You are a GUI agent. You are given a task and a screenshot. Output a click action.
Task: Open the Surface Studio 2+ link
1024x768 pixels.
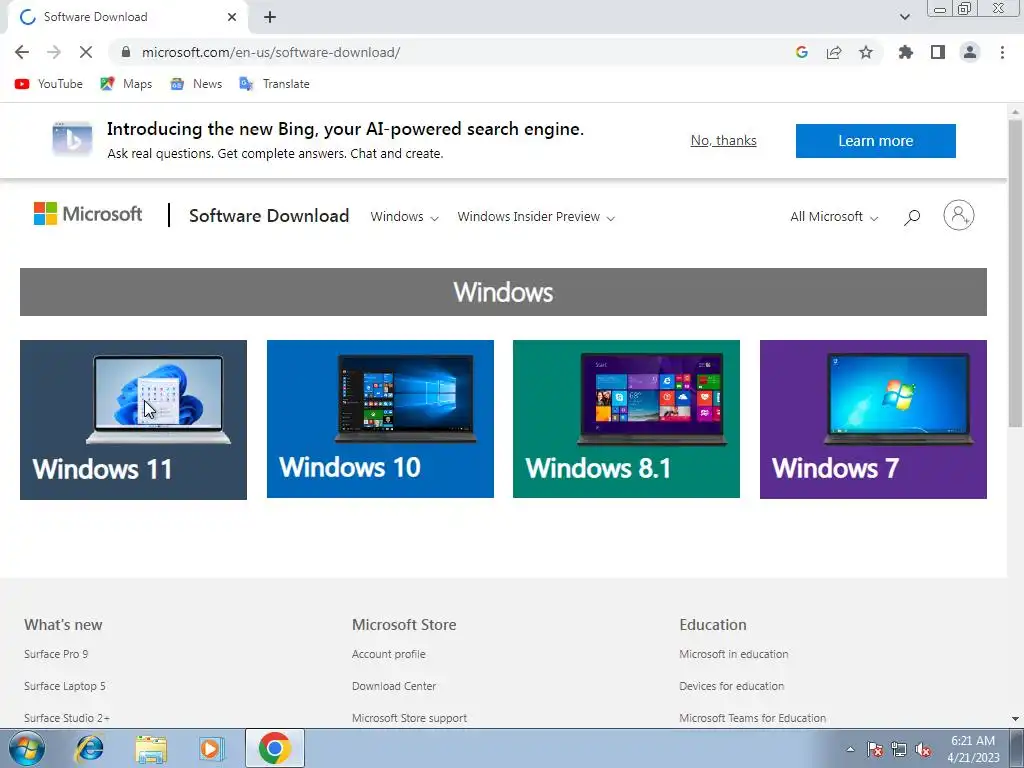coord(67,718)
